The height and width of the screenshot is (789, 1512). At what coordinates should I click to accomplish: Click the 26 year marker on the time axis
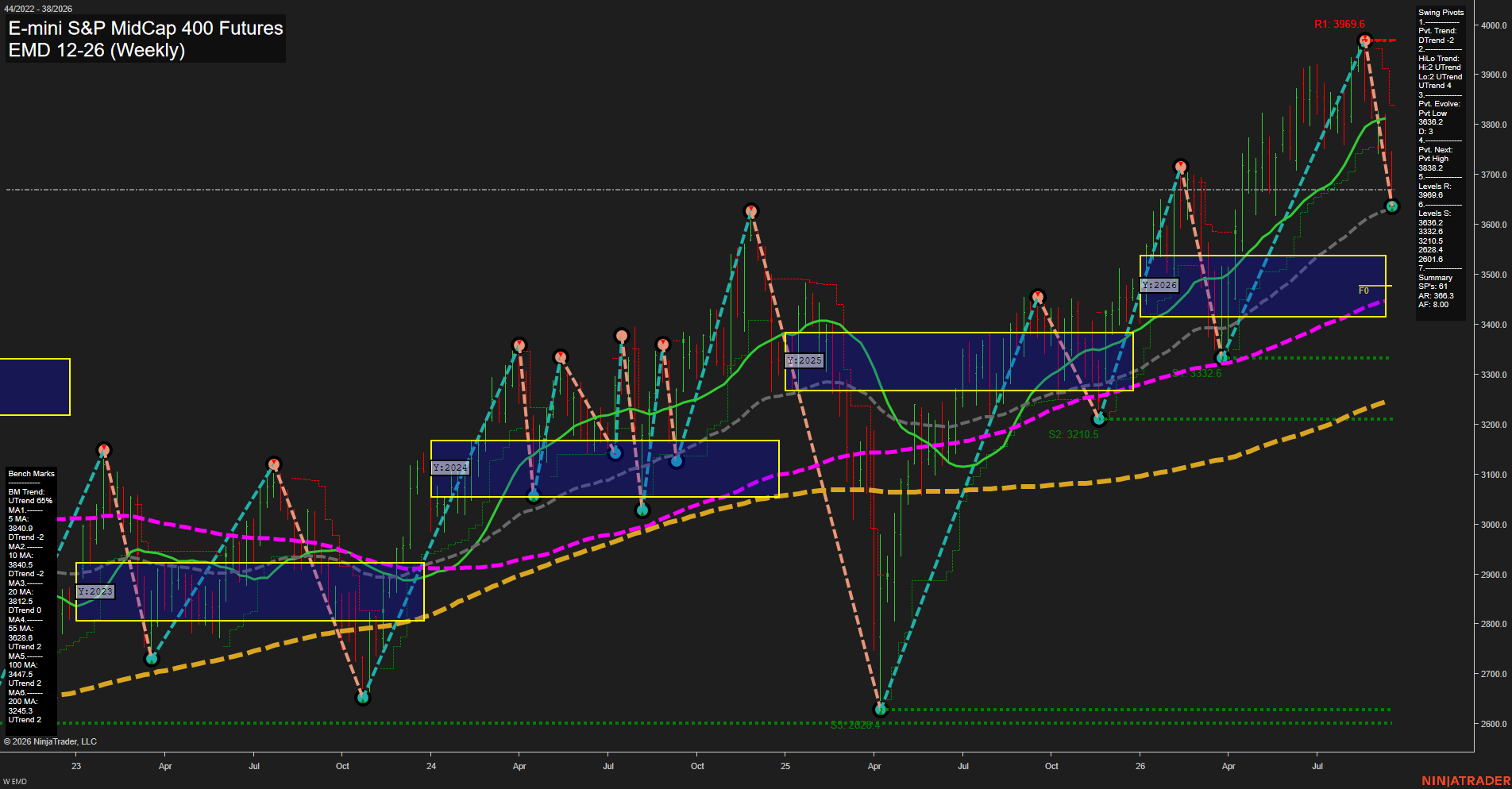coord(1140,766)
